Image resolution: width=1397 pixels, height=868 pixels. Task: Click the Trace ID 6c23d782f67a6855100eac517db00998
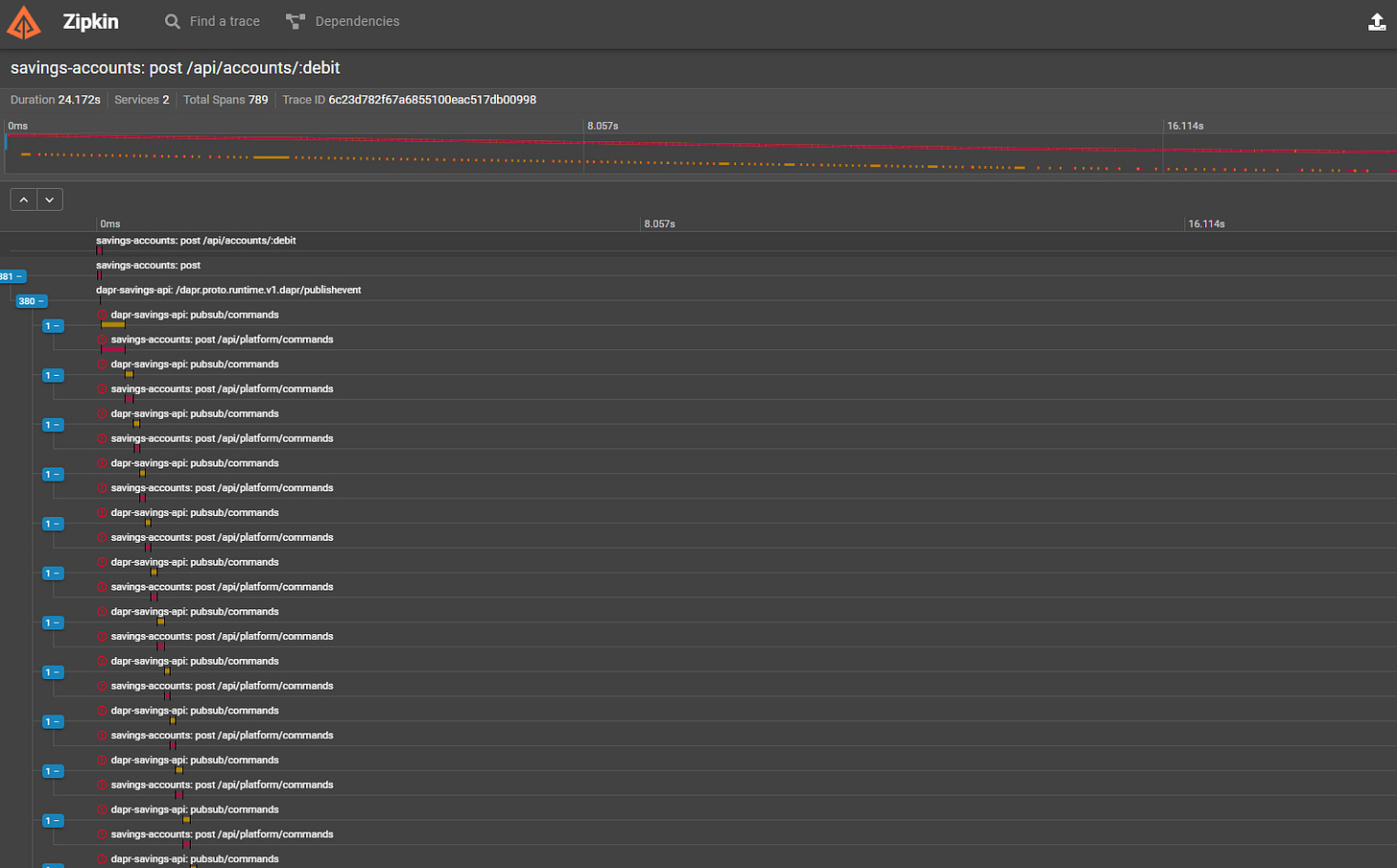[x=409, y=100]
